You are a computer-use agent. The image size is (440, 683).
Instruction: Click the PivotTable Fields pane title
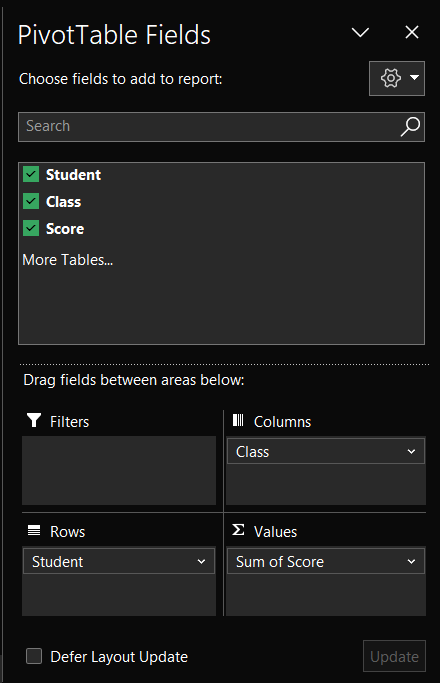[x=114, y=35]
